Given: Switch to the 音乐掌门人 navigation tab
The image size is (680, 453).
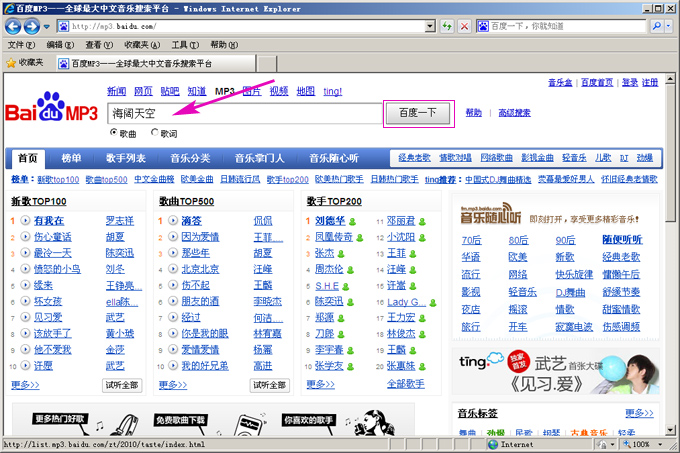Looking at the screenshot, I should [x=259, y=158].
